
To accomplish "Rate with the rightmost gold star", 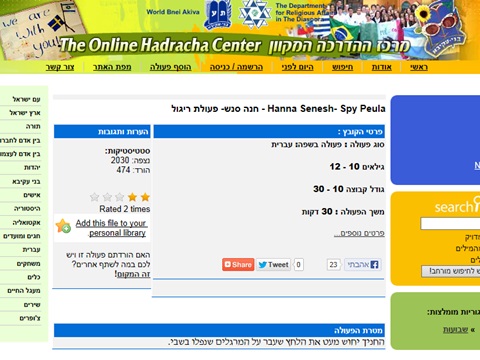I will [x=145, y=197].
